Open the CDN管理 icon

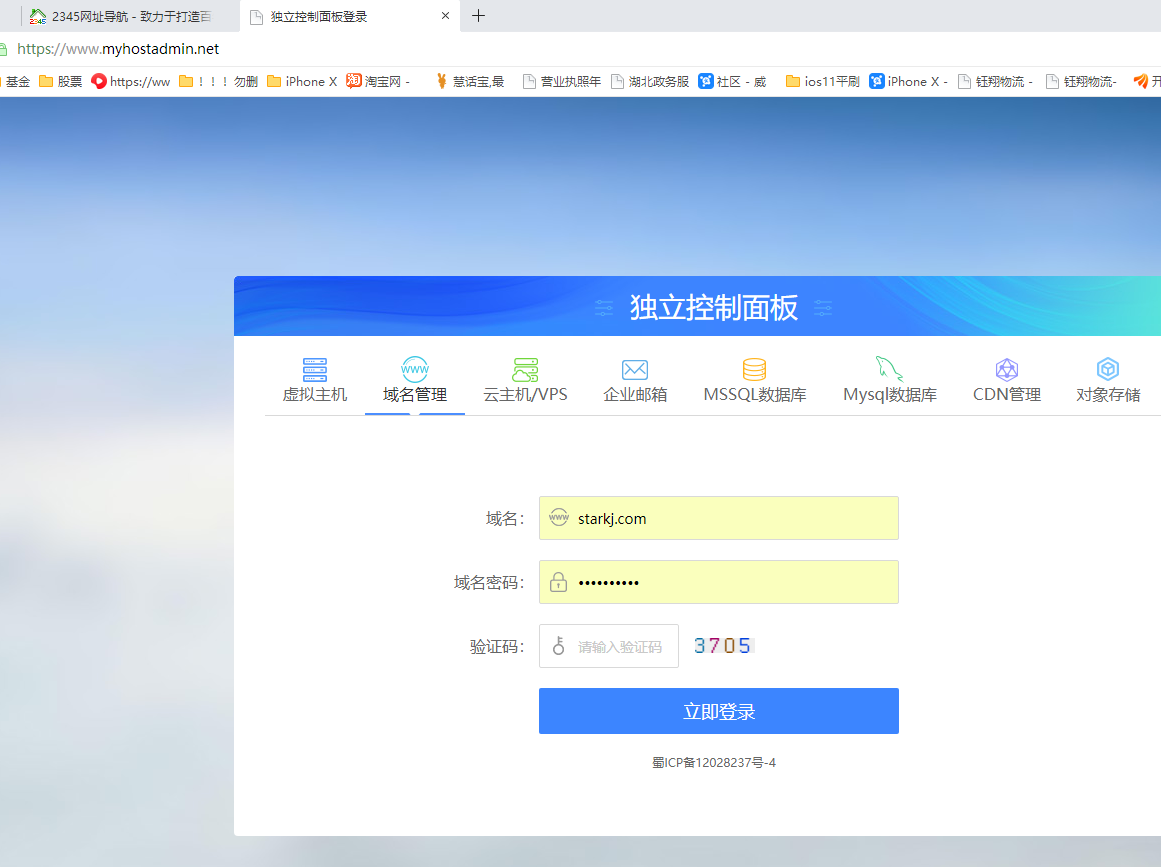pos(1007,369)
